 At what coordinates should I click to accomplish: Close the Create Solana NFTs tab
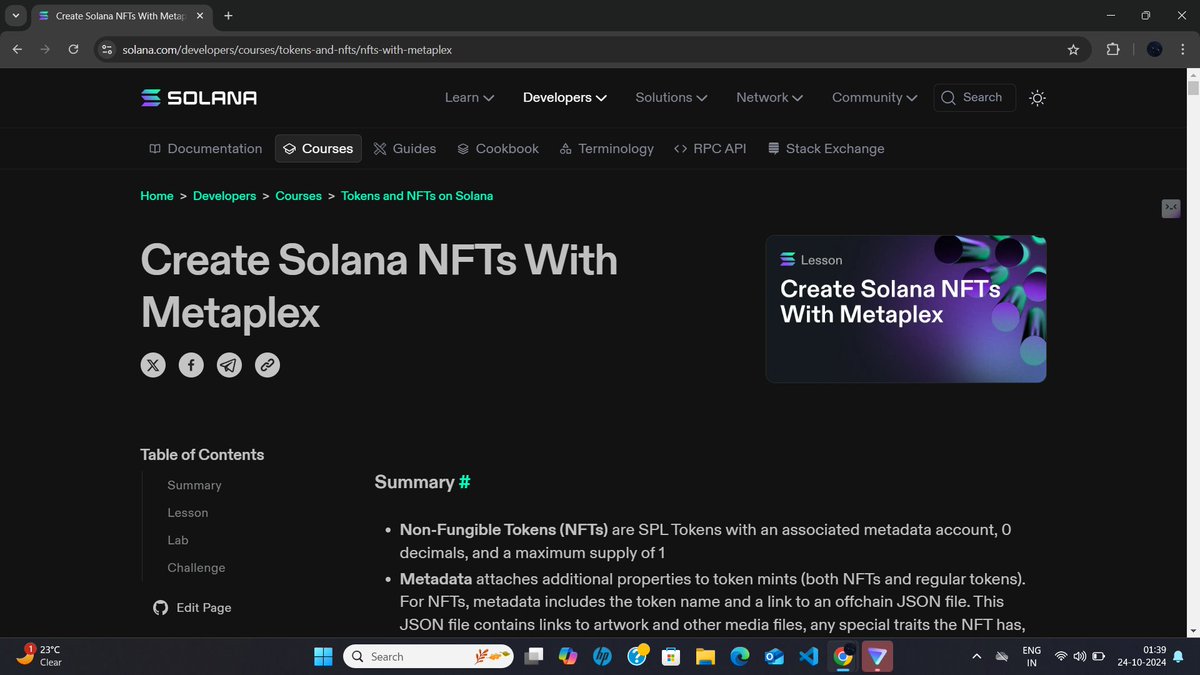click(x=202, y=16)
